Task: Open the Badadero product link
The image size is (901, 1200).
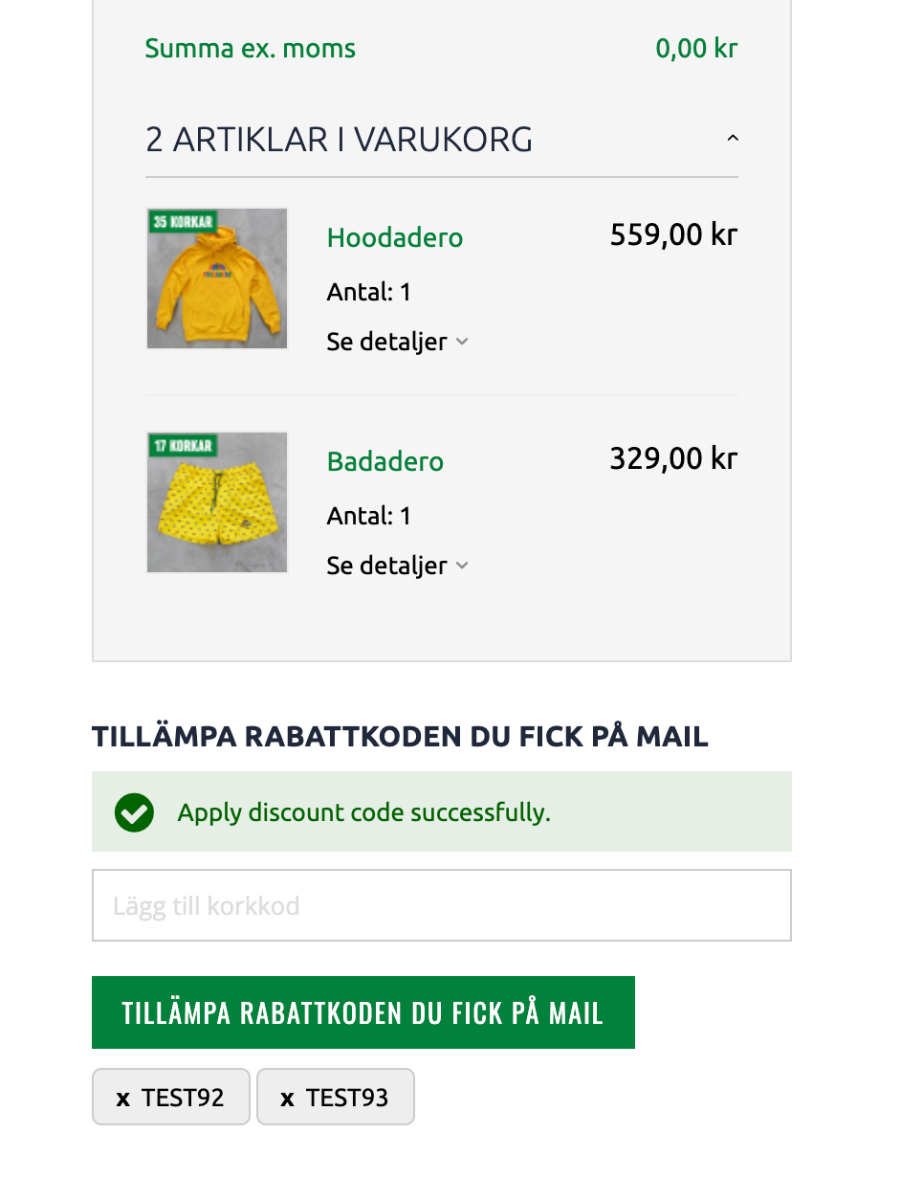Action: coord(385,462)
